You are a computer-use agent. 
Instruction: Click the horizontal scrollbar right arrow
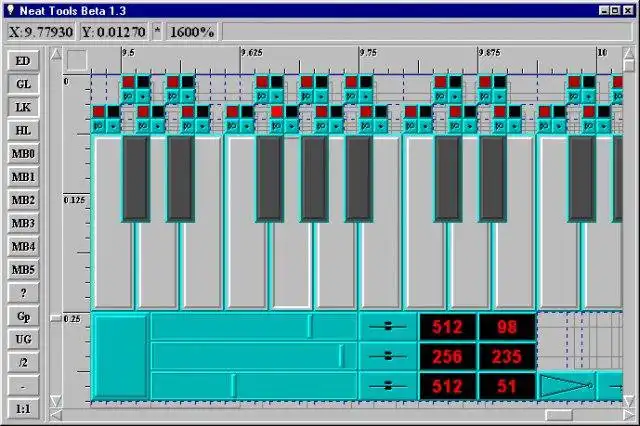(x=629, y=415)
